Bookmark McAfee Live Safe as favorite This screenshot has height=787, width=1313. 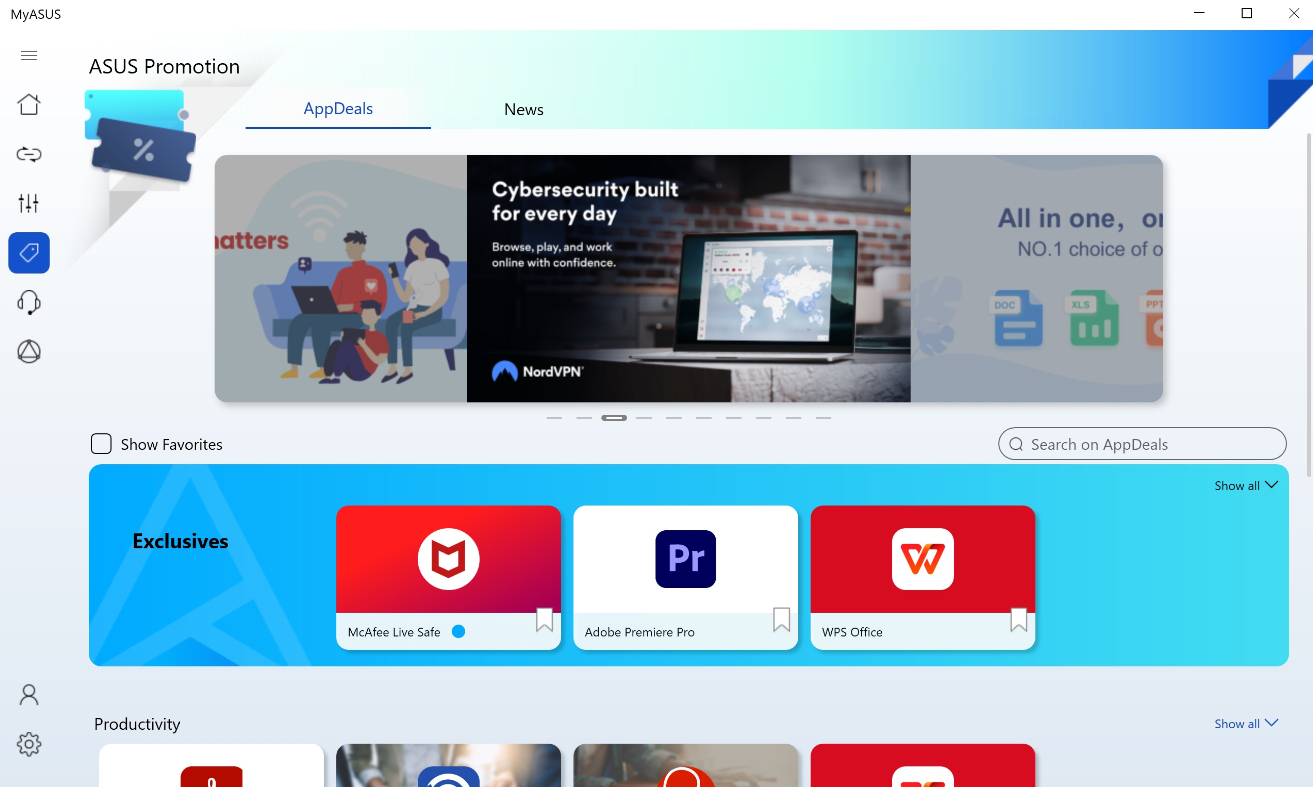click(x=545, y=620)
